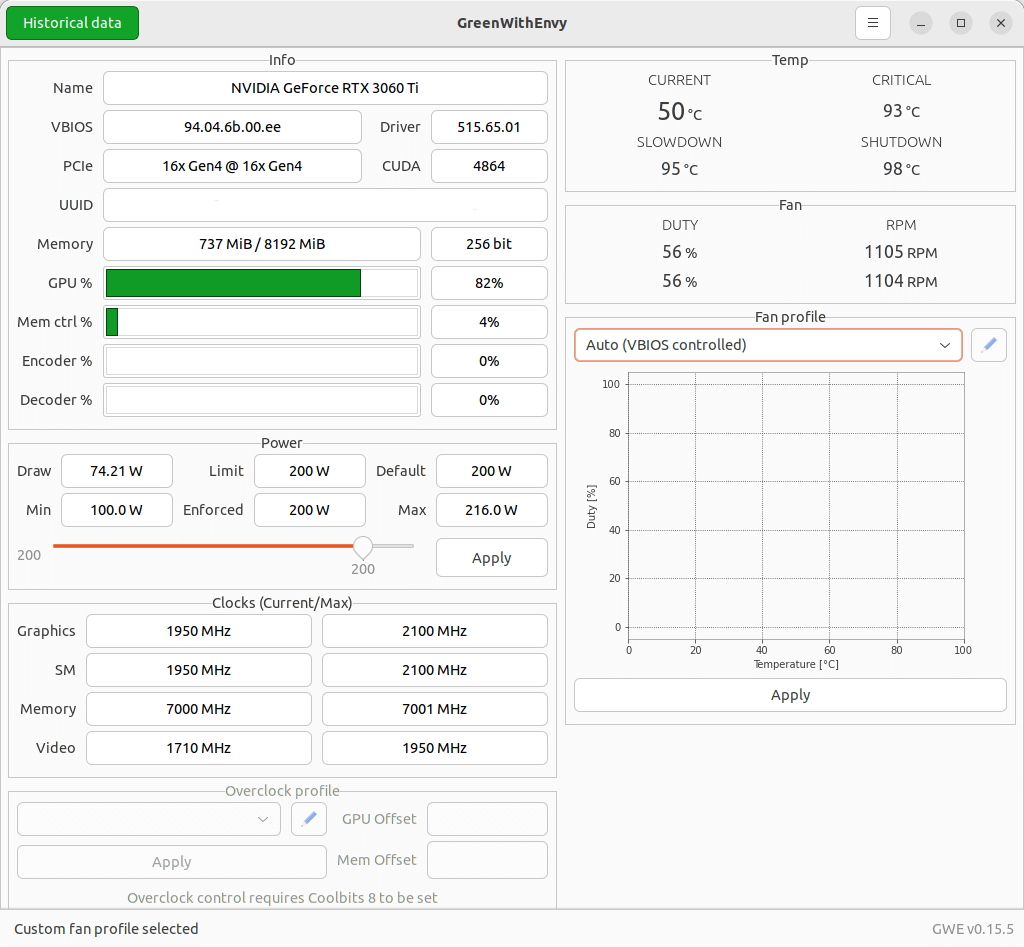Screen dimensions: 1024x947
Task: Close the GreenWithEnvy window
Action: 1000,24
